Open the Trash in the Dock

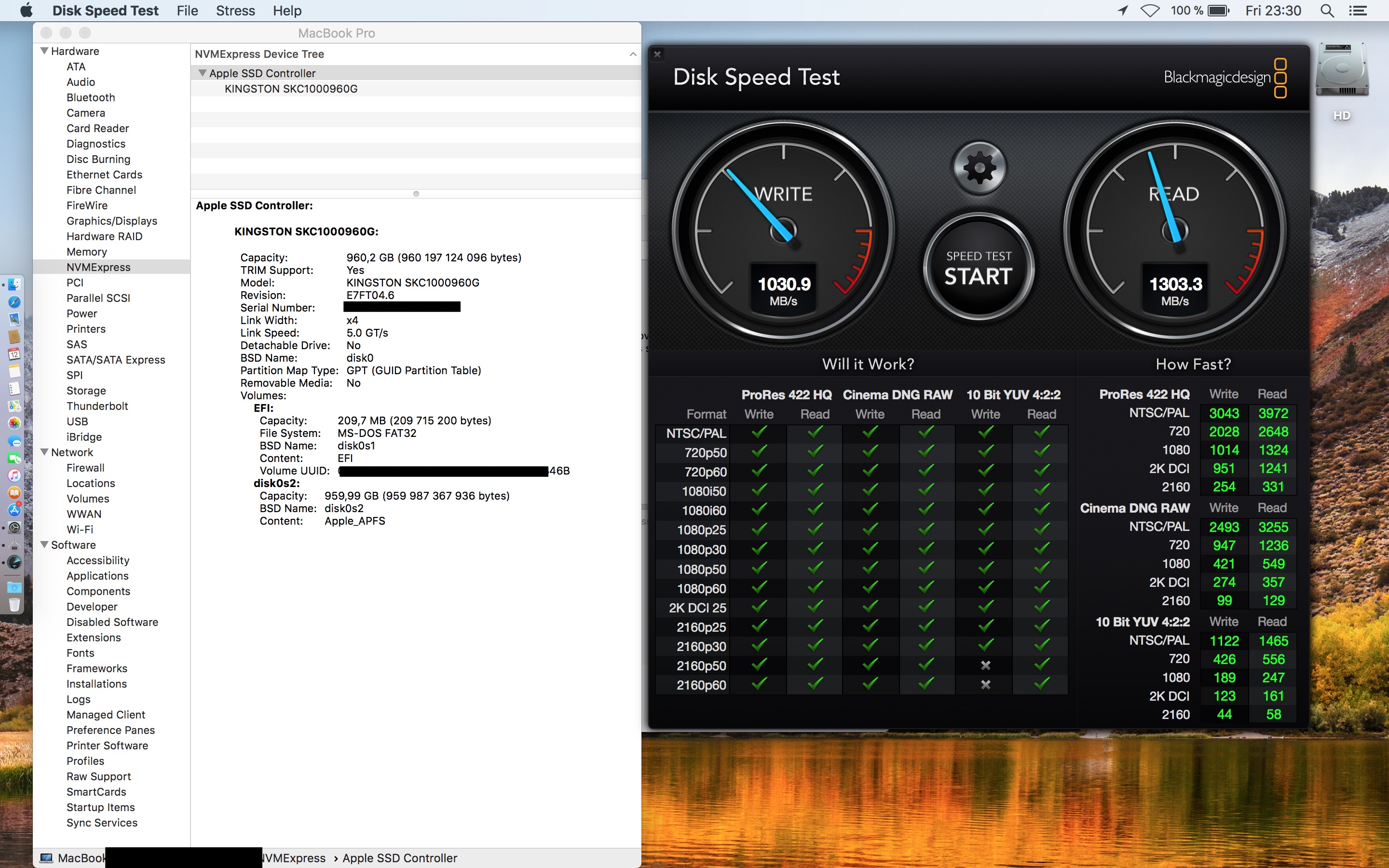click(x=14, y=605)
